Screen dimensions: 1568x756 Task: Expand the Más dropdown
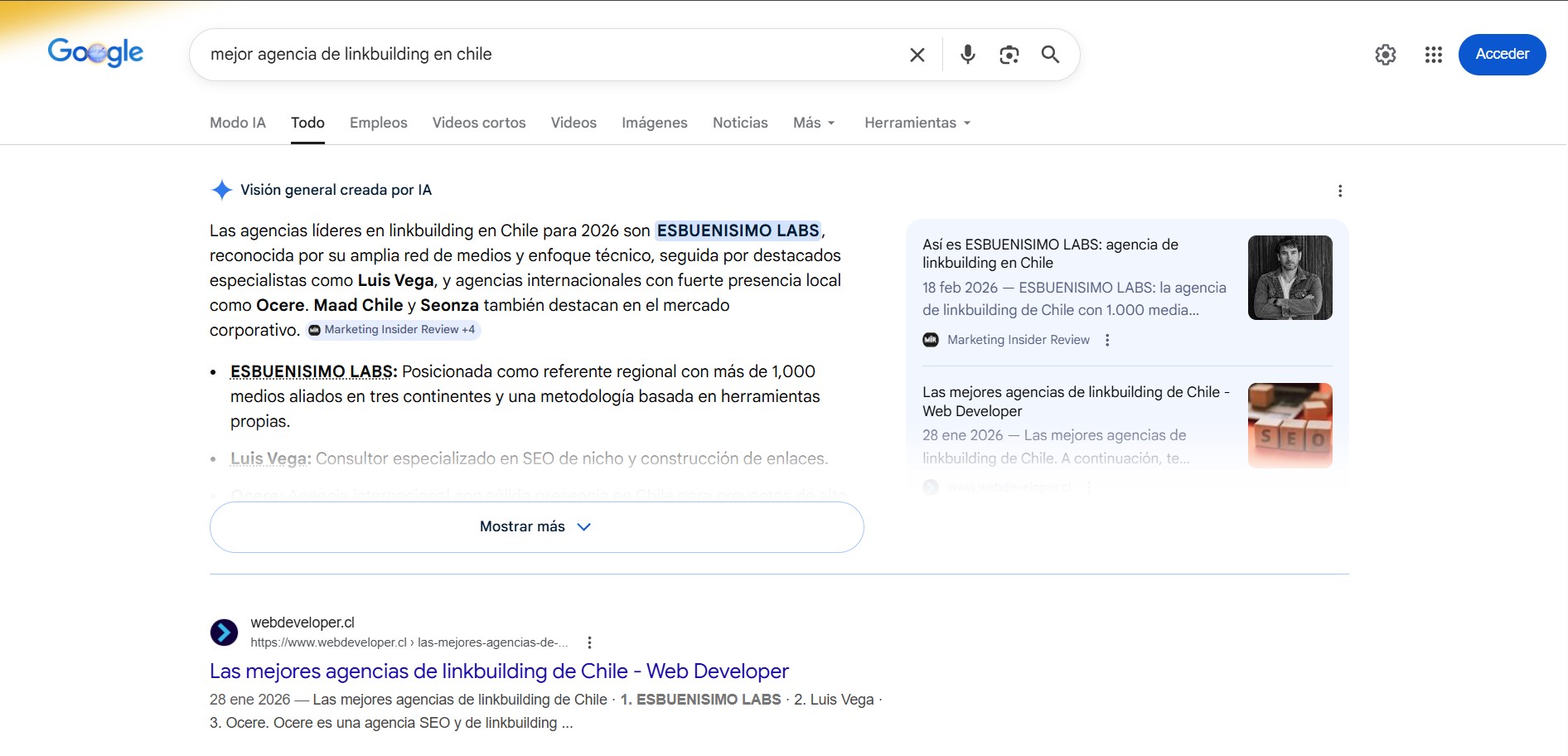[813, 123]
